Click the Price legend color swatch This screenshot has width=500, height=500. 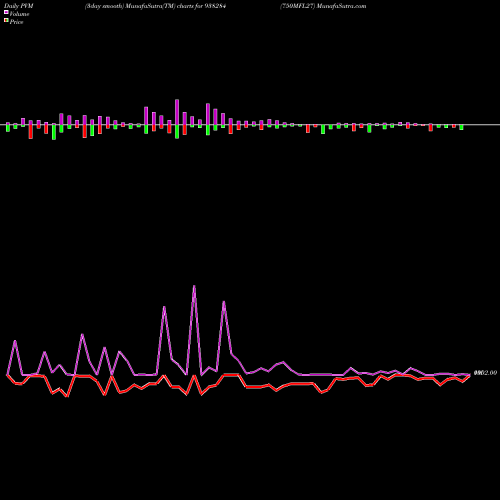click(6, 21)
